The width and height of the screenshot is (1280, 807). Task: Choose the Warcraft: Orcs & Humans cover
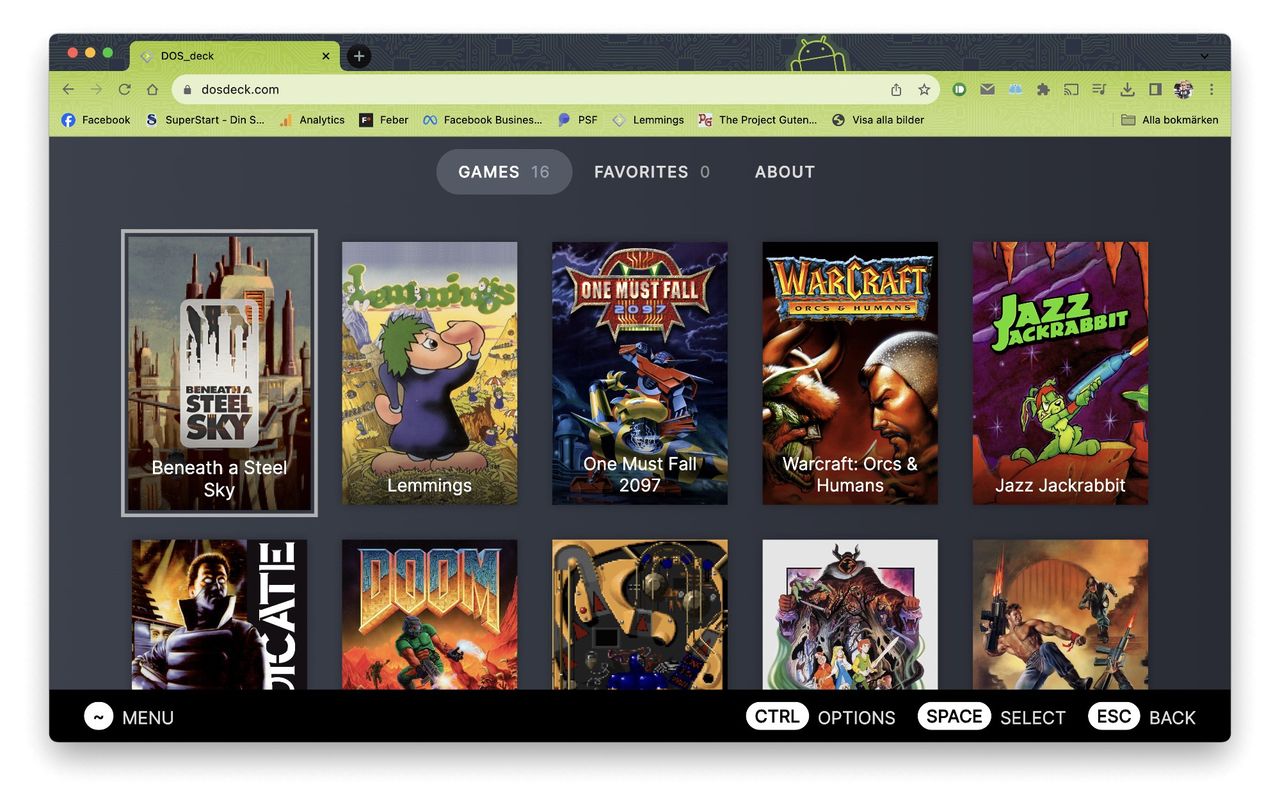pyautogui.click(x=849, y=373)
